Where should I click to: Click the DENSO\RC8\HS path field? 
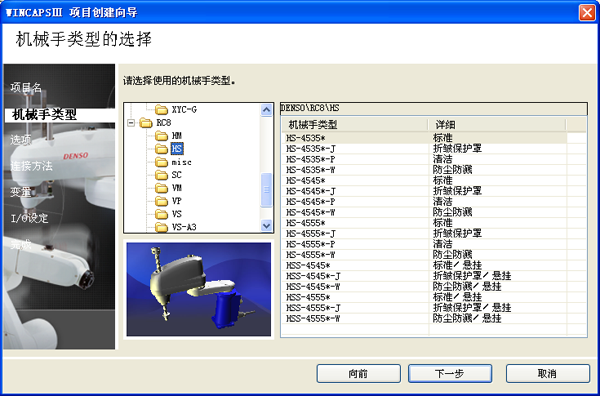pos(434,108)
